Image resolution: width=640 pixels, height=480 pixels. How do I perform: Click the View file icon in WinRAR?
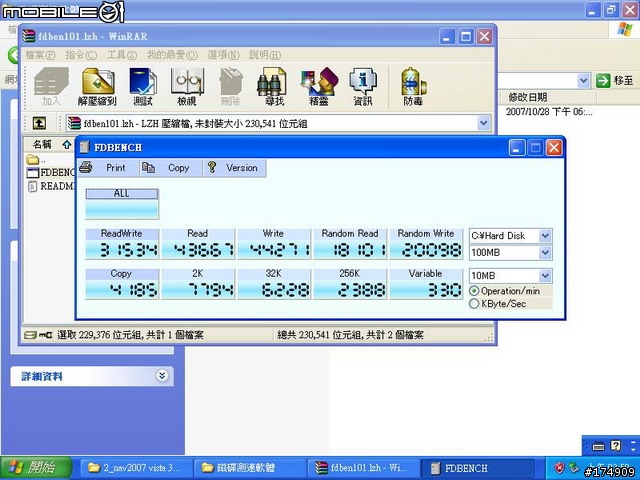pyautogui.click(x=187, y=87)
